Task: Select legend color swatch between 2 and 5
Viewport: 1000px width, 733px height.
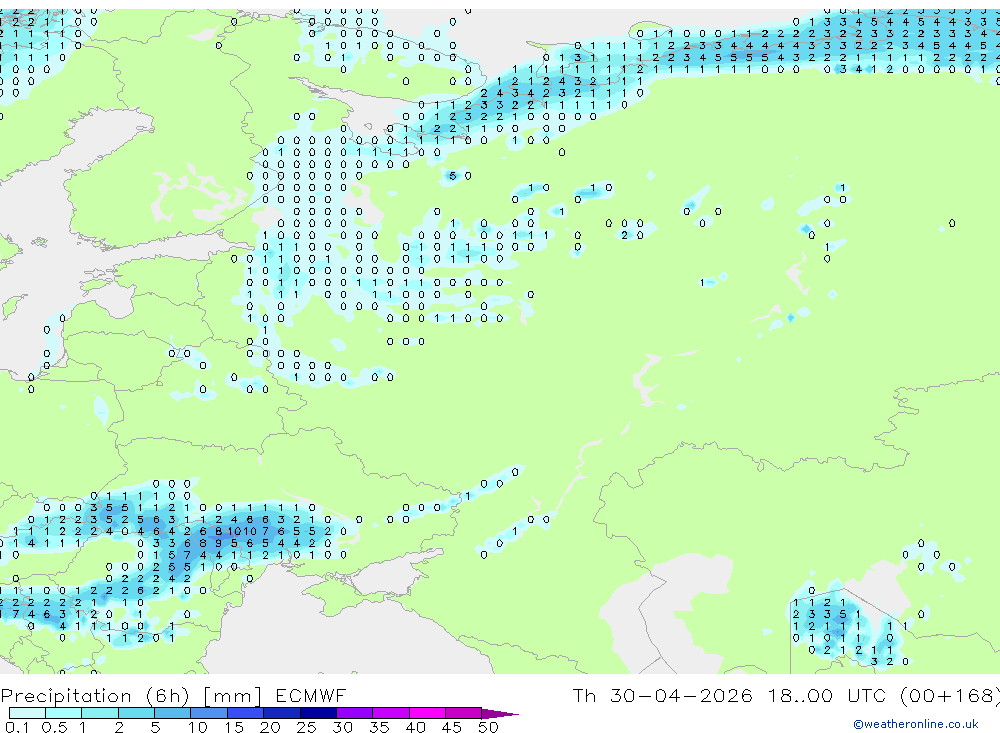Action: (x=136, y=713)
